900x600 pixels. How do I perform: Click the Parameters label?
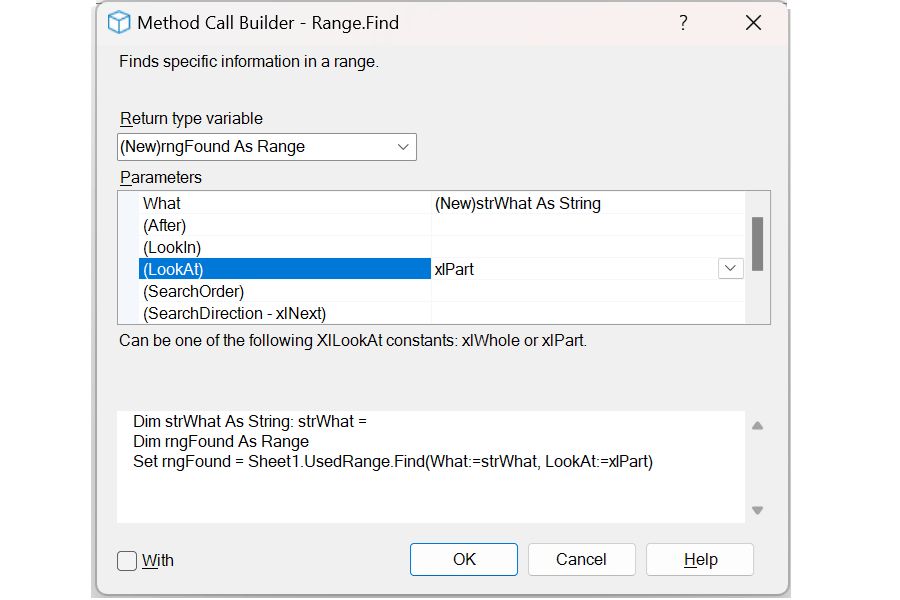(161, 177)
